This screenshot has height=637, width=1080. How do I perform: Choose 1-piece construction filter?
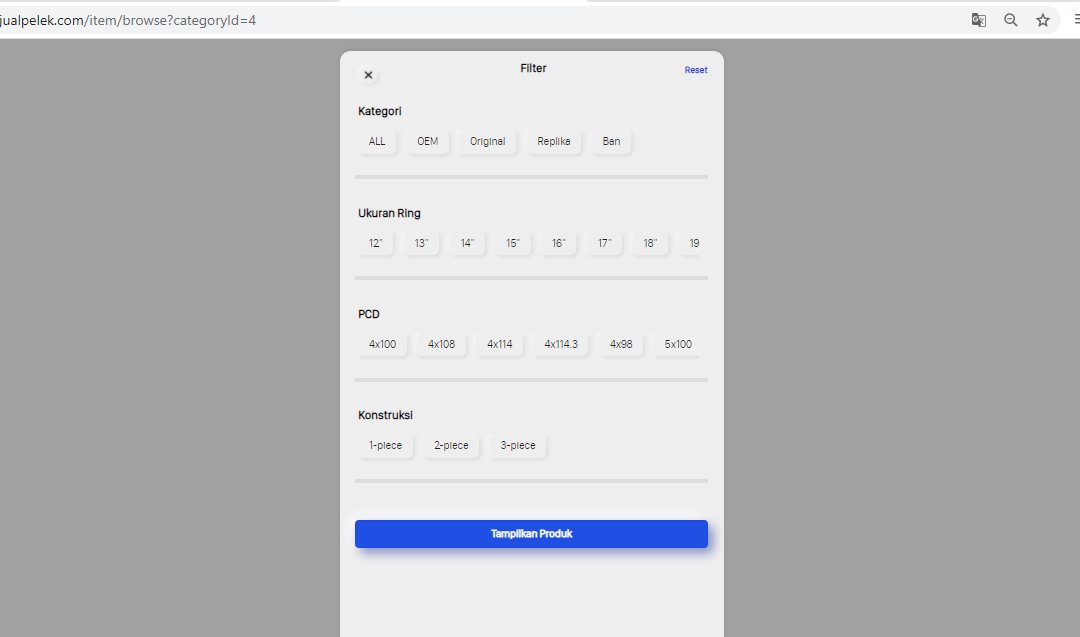[385, 446]
